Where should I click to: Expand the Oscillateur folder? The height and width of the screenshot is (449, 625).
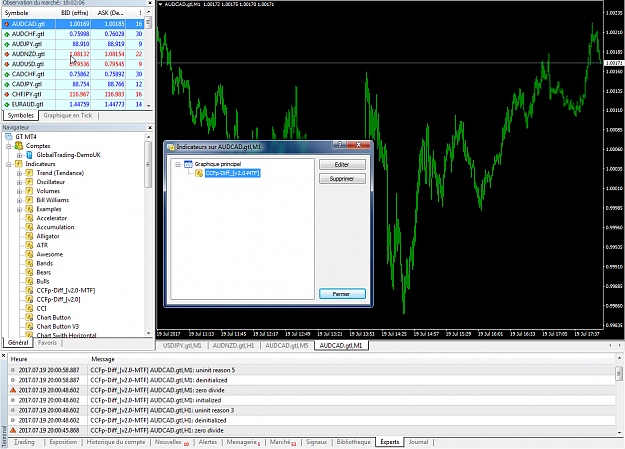(19, 182)
